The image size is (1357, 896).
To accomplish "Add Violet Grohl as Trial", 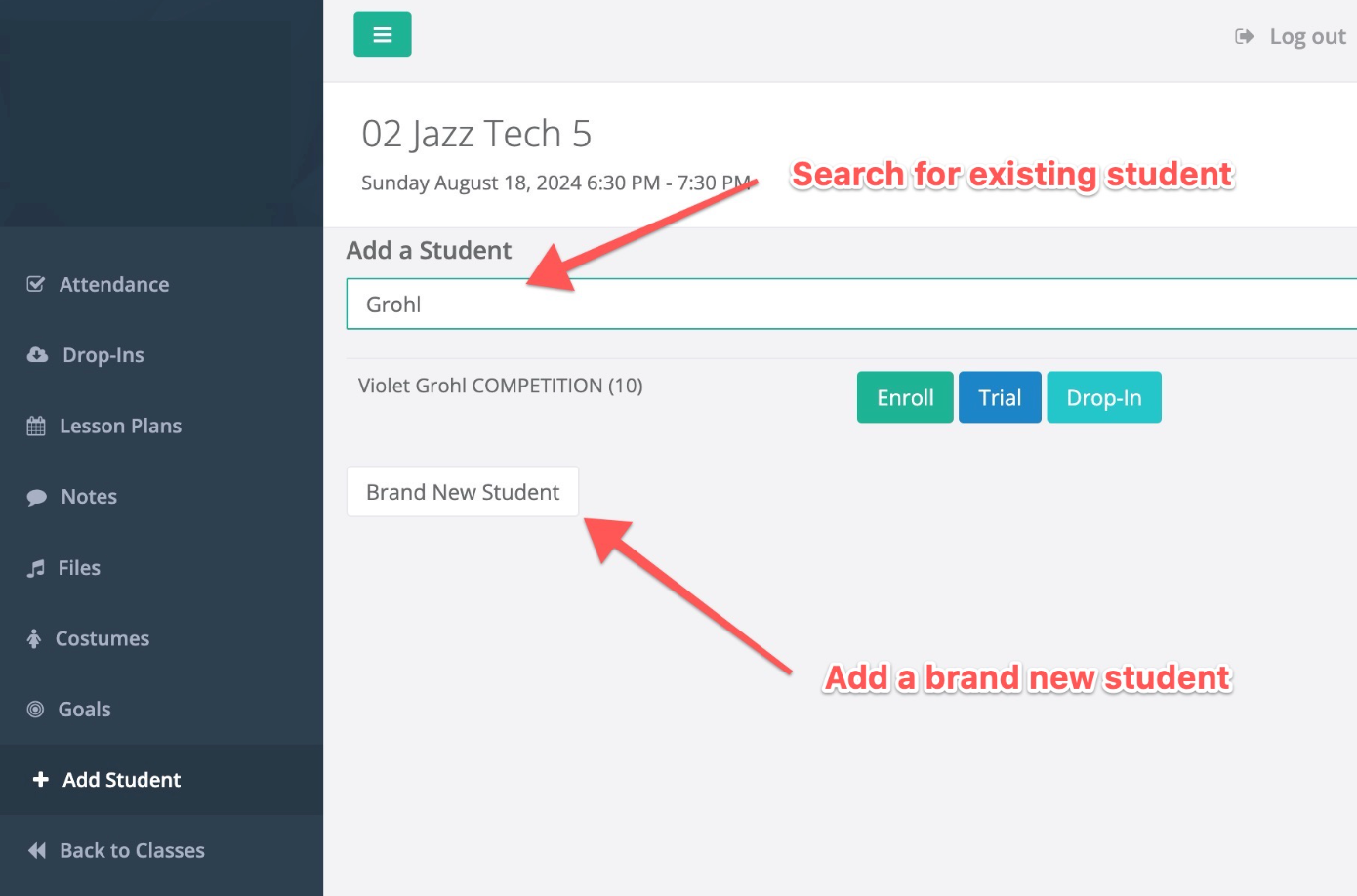I will [1000, 397].
